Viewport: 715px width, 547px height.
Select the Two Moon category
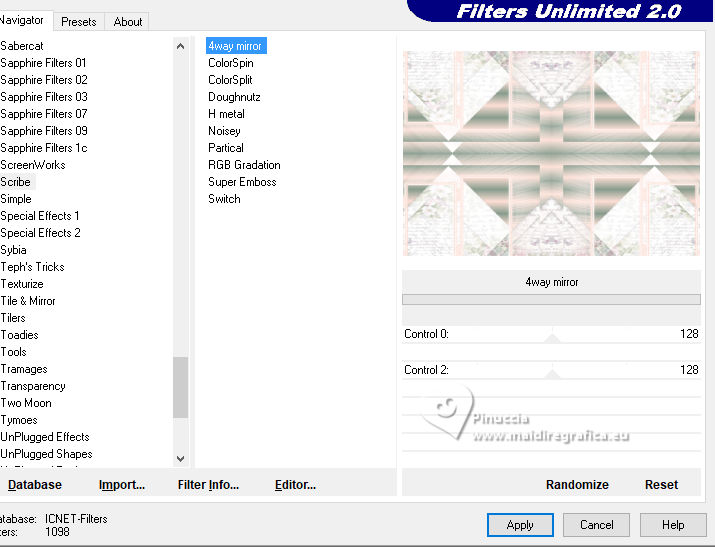[26, 403]
